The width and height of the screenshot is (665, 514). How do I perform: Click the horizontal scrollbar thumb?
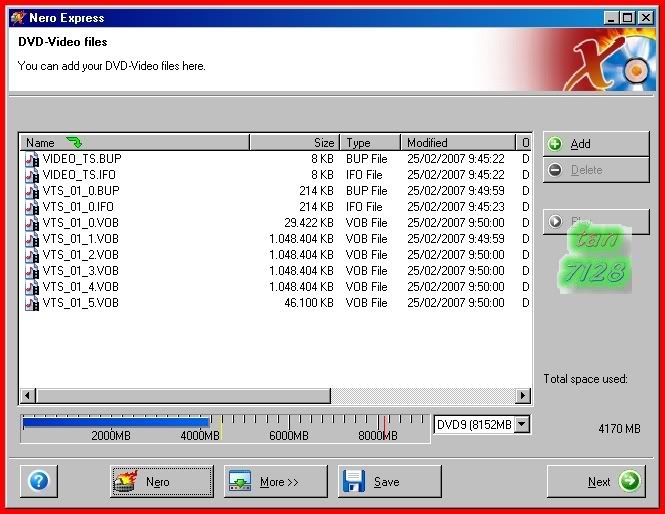tap(183, 396)
